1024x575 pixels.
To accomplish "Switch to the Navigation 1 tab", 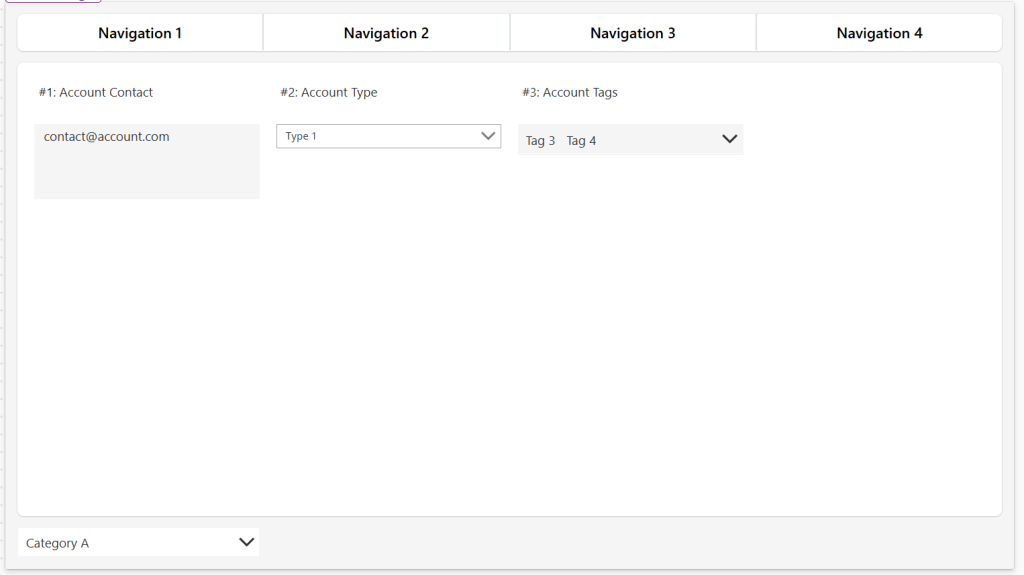I will tap(140, 33).
